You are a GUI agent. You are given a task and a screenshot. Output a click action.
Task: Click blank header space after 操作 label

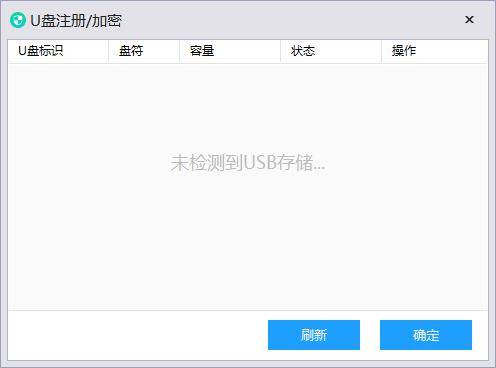click(x=452, y=51)
